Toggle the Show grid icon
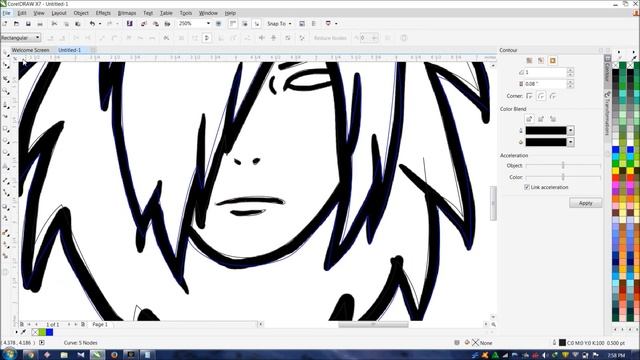640x360 pixels. point(244,24)
